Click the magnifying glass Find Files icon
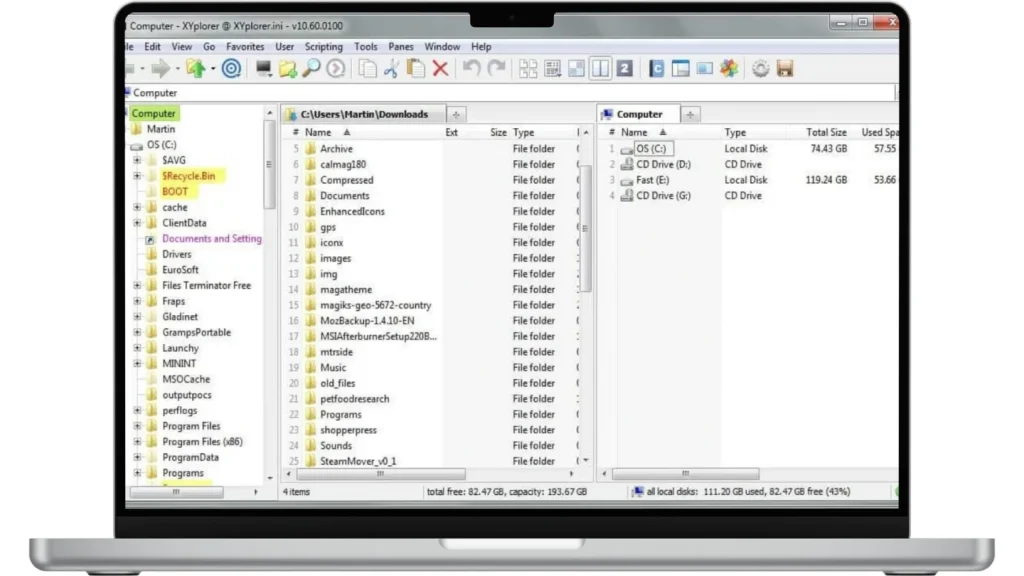Screen dimensions: 1024x576 pyautogui.click(x=312, y=68)
